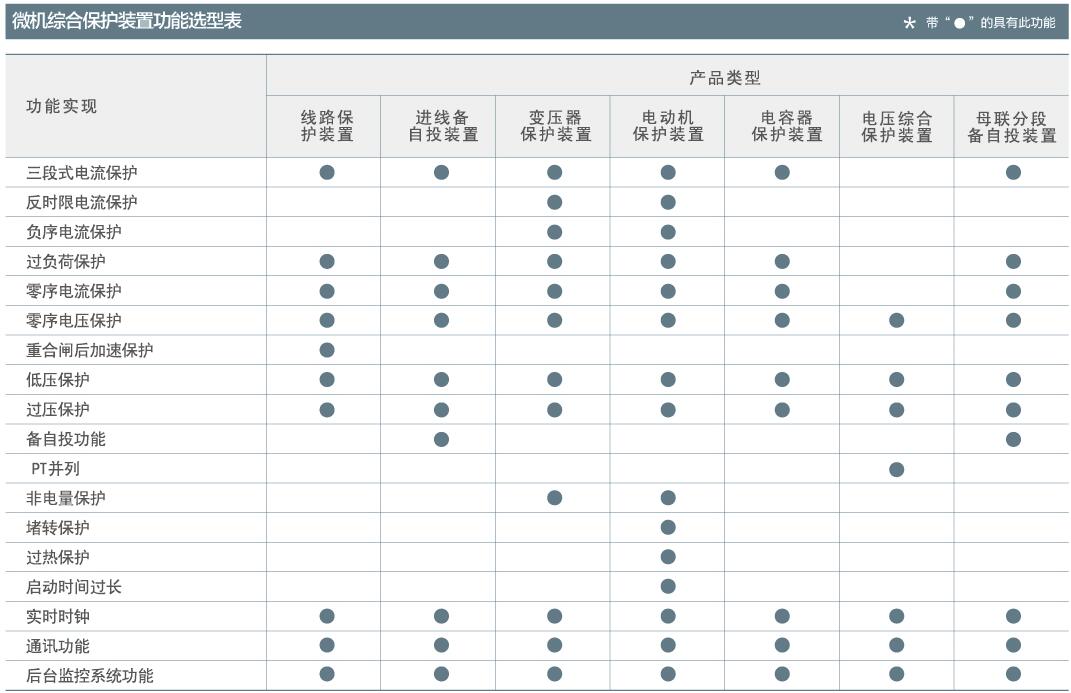Select the 三段式电流保护 row label
This screenshot has width=1071, height=693.
click(82, 173)
